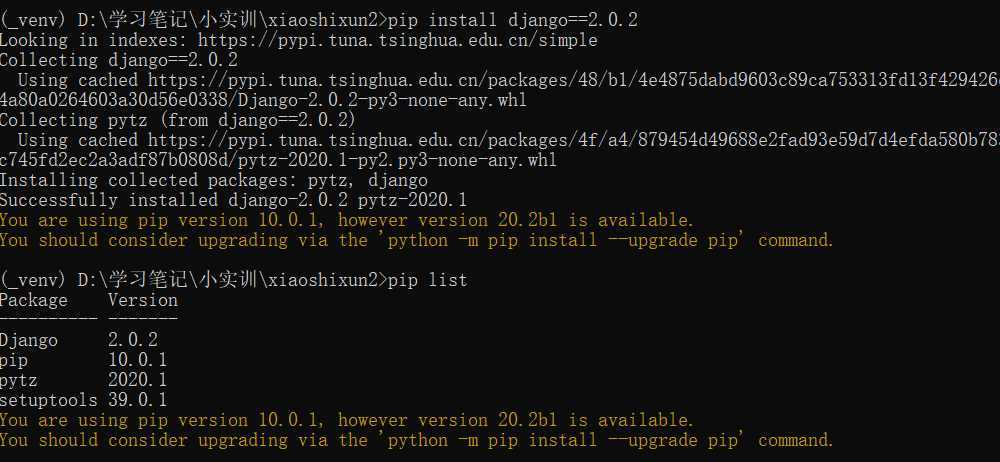This screenshot has width=1000, height=462.
Task: Select the 'Collecting django==2.0.2' output line
Action: (119, 61)
